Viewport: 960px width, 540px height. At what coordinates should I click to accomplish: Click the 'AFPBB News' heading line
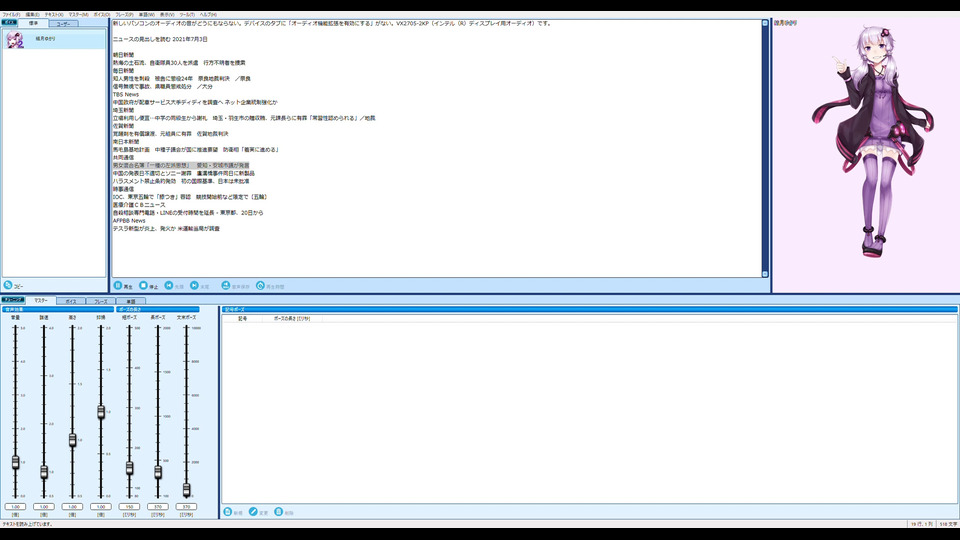coord(129,220)
